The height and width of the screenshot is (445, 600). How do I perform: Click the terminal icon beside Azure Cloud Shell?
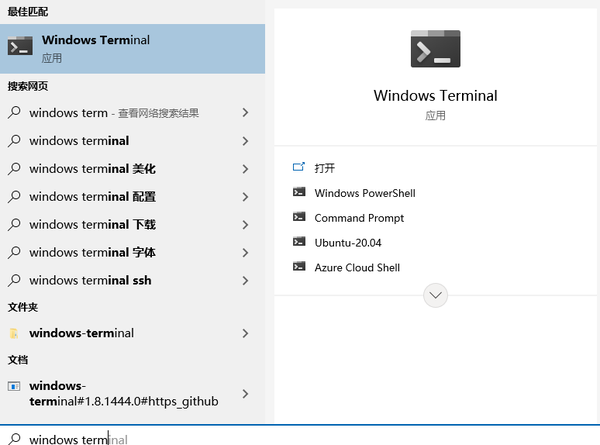tap(299, 266)
